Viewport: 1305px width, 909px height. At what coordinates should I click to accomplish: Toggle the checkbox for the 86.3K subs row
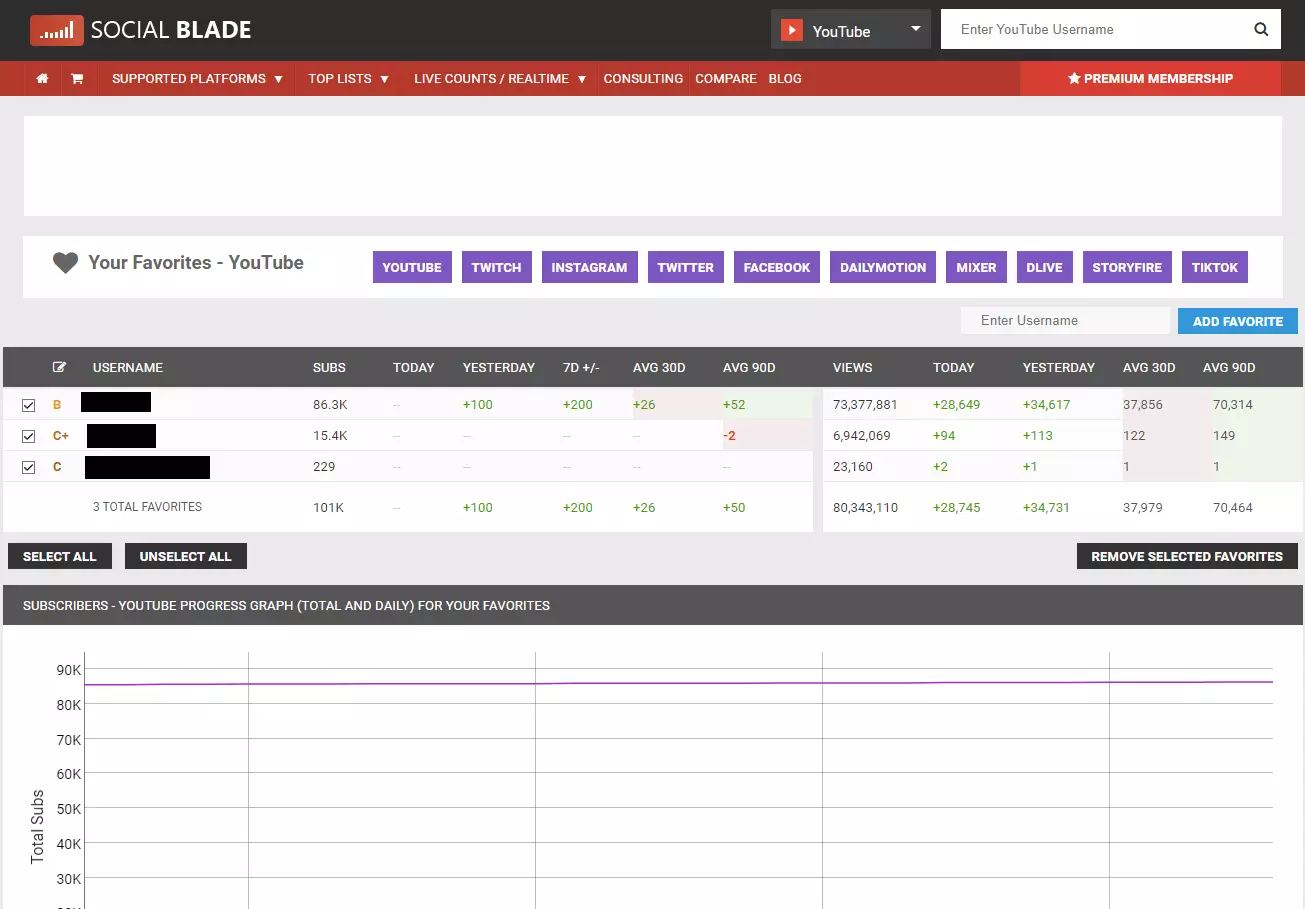click(29, 405)
